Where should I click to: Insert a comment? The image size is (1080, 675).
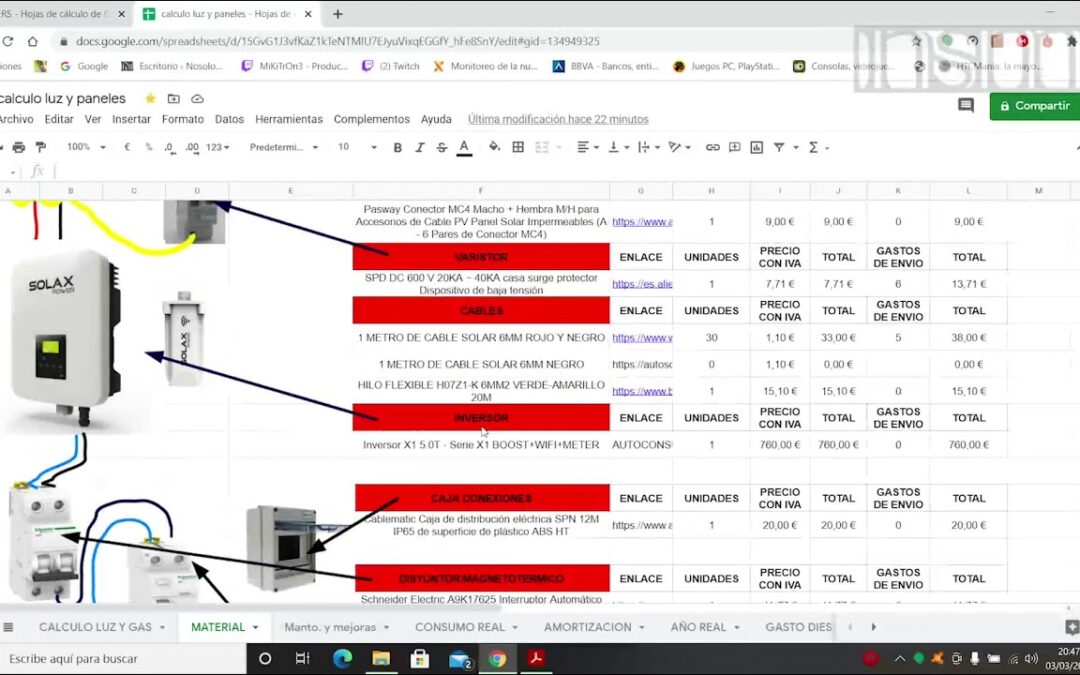734,147
